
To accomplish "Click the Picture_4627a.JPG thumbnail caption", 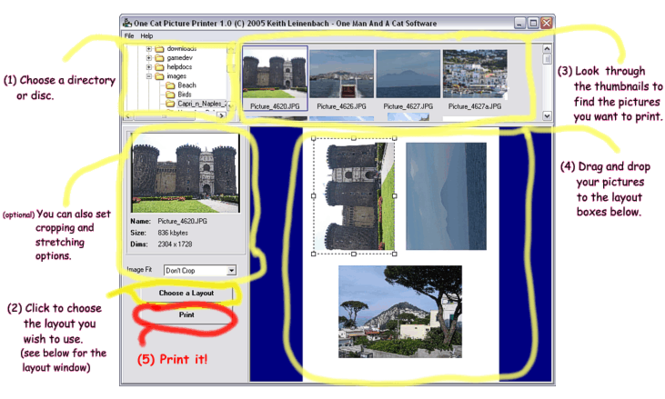I will coord(475,106).
